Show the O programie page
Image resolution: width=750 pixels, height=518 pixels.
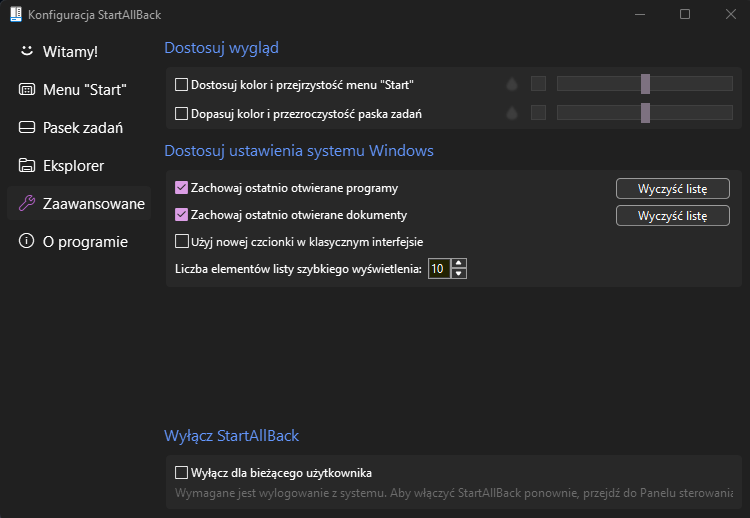click(79, 242)
